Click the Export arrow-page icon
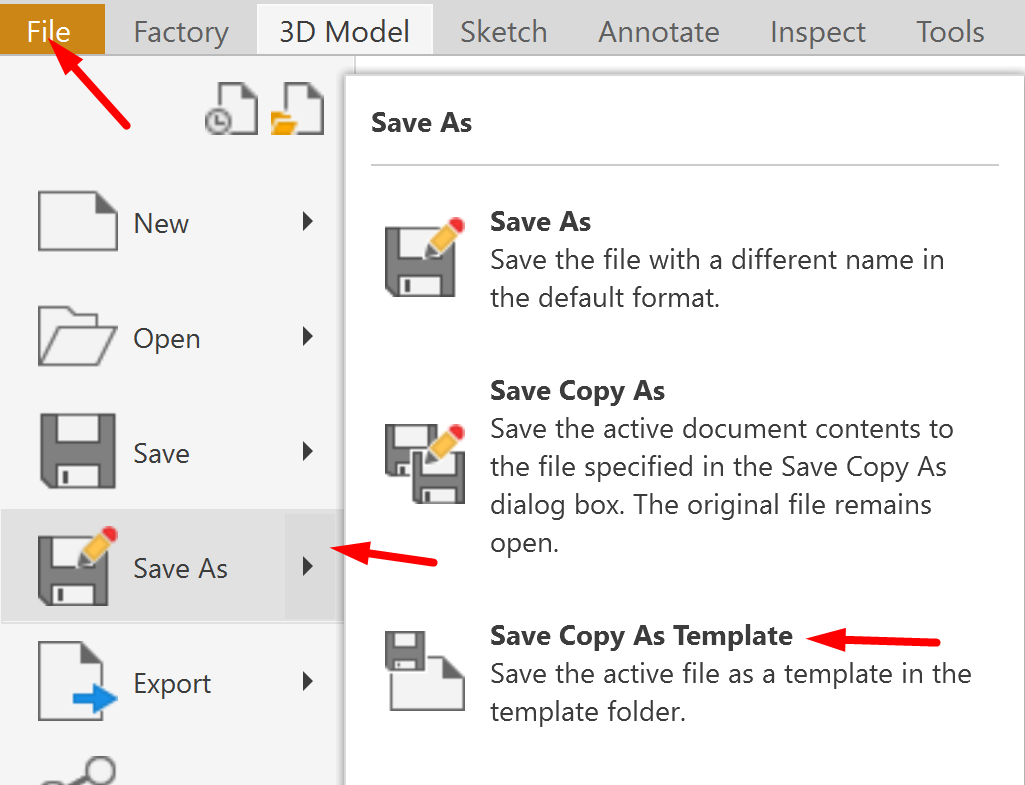This screenshot has width=1025, height=785. [x=77, y=682]
